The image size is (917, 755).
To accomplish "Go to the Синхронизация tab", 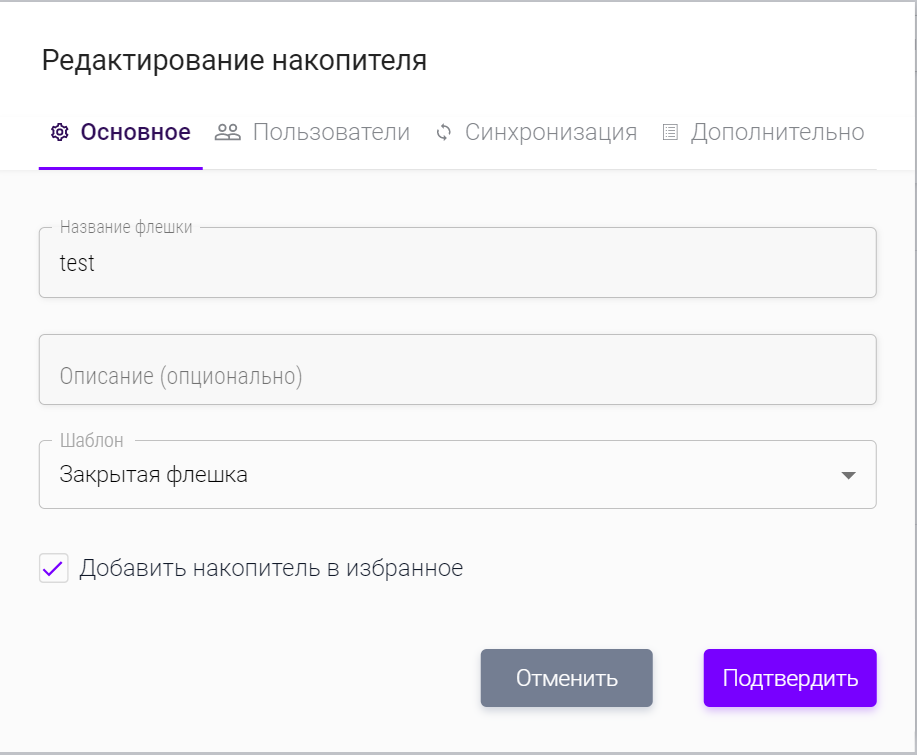I will coord(550,132).
